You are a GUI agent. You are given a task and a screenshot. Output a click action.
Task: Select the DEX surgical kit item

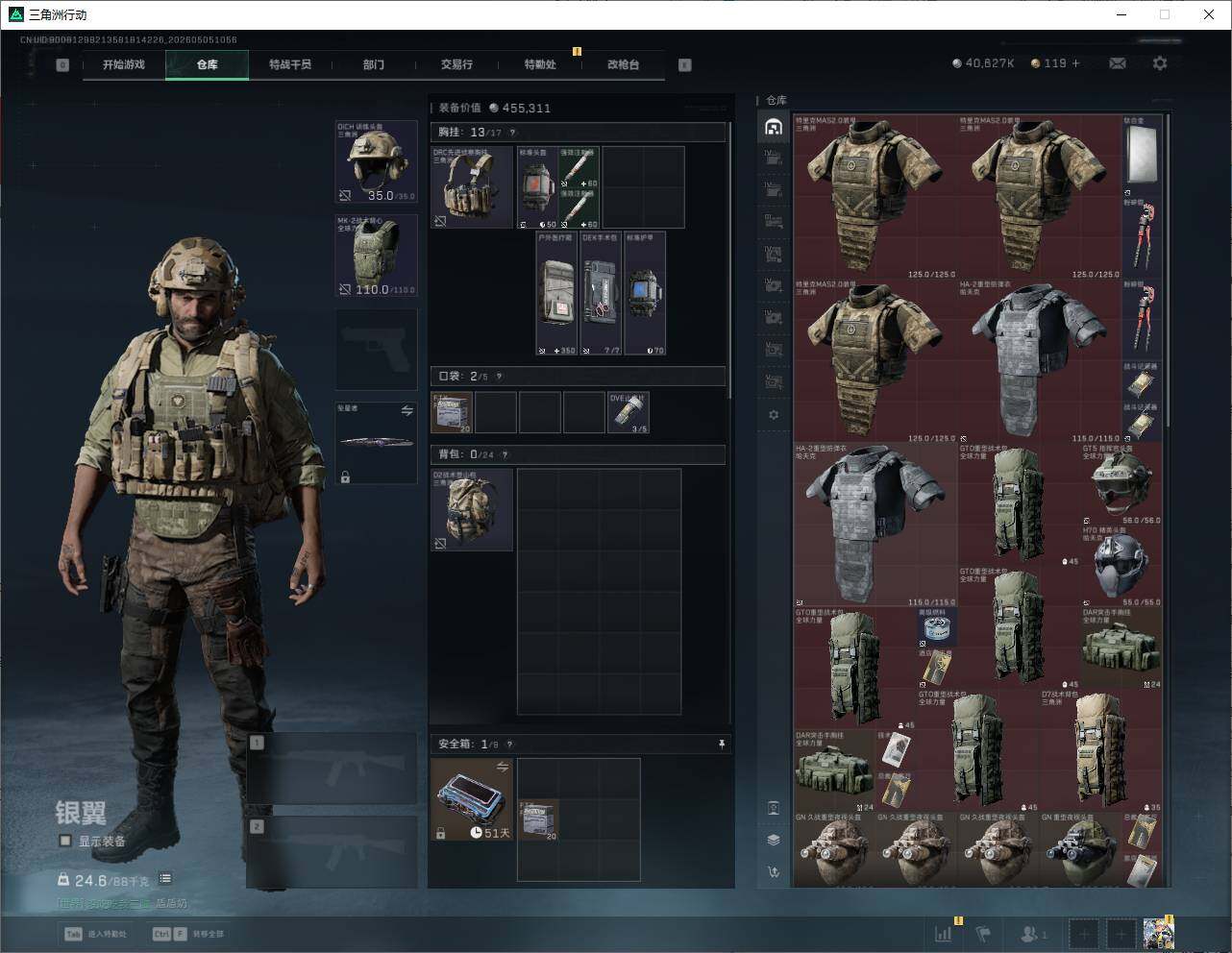pyautogui.click(x=601, y=293)
